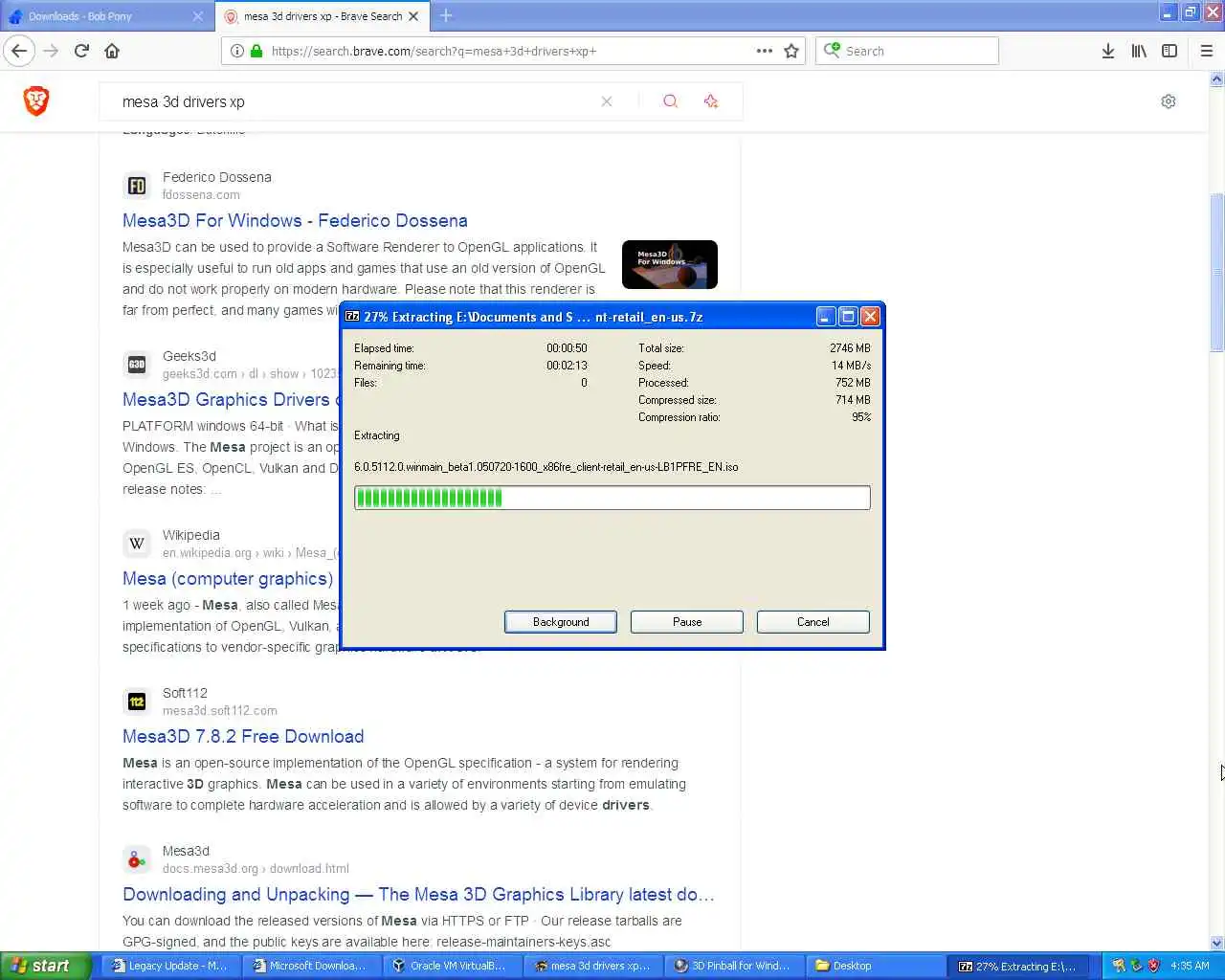Click the 7-Zip dialog title bar icon
The image size is (1225, 980).
352,317
